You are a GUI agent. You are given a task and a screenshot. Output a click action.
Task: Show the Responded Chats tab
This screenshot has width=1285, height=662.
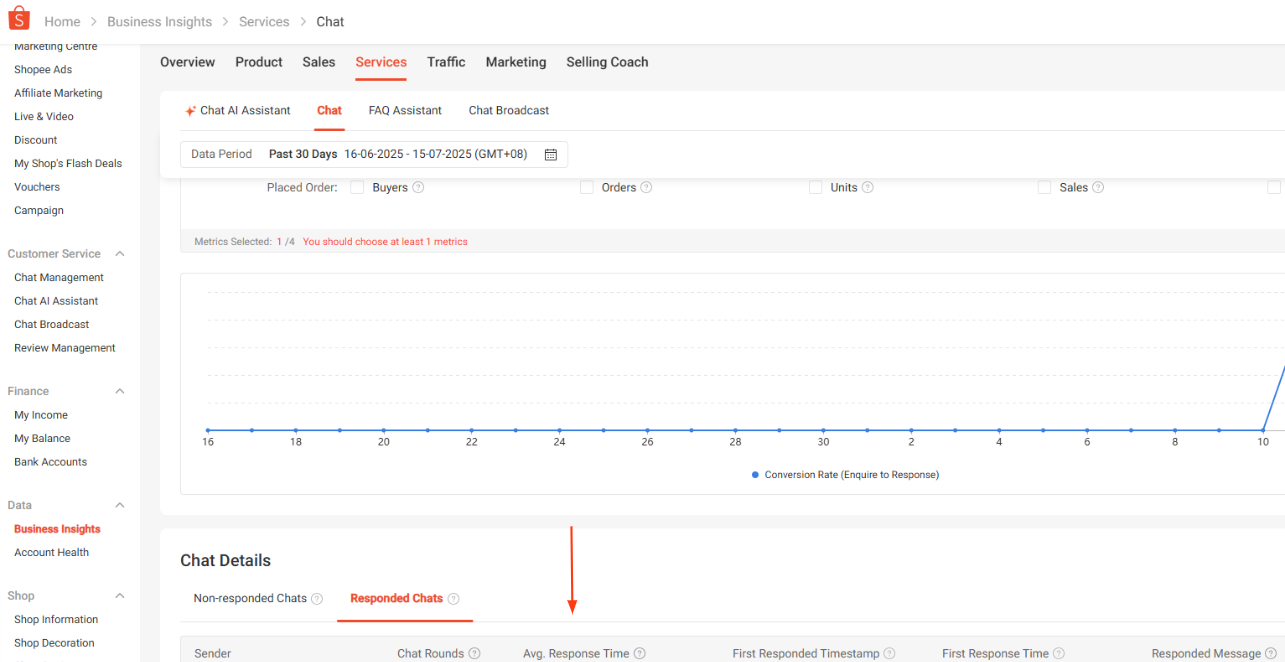(x=396, y=599)
